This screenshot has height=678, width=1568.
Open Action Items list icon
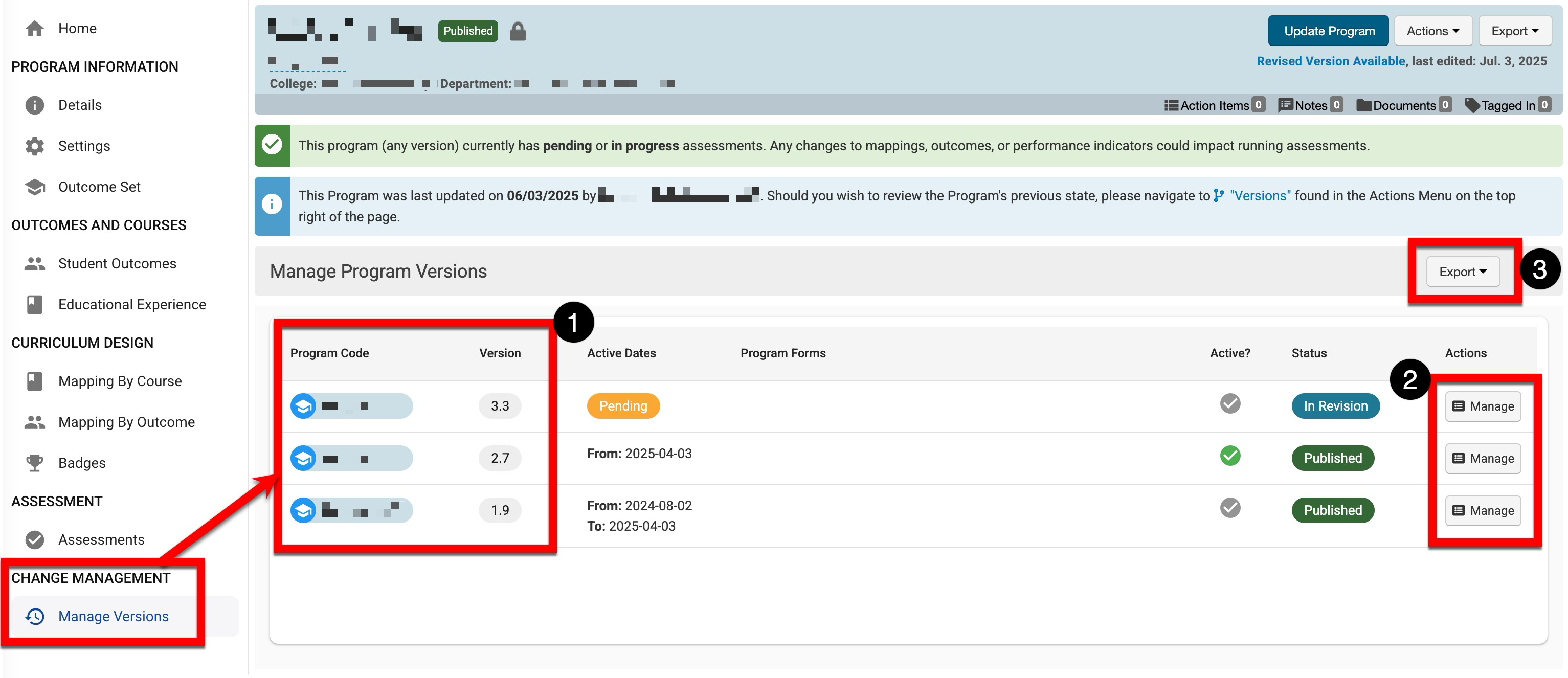(1171, 105)
